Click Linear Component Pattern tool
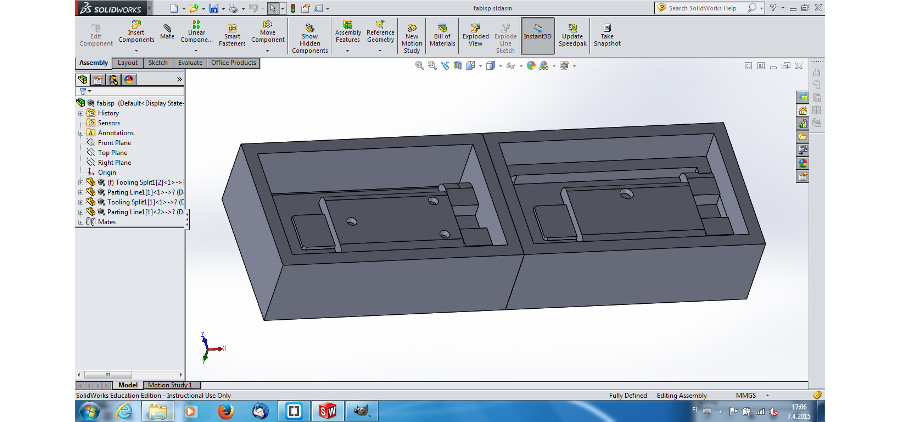This screenshot has height=422, width=900. pos(196,33)
